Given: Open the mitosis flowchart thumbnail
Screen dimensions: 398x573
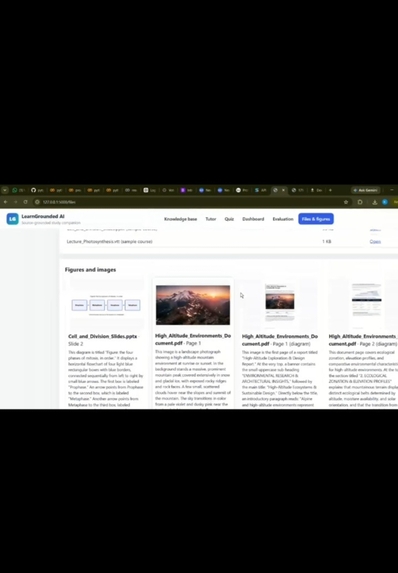Looking at the screenshot, I should point(106,305).
